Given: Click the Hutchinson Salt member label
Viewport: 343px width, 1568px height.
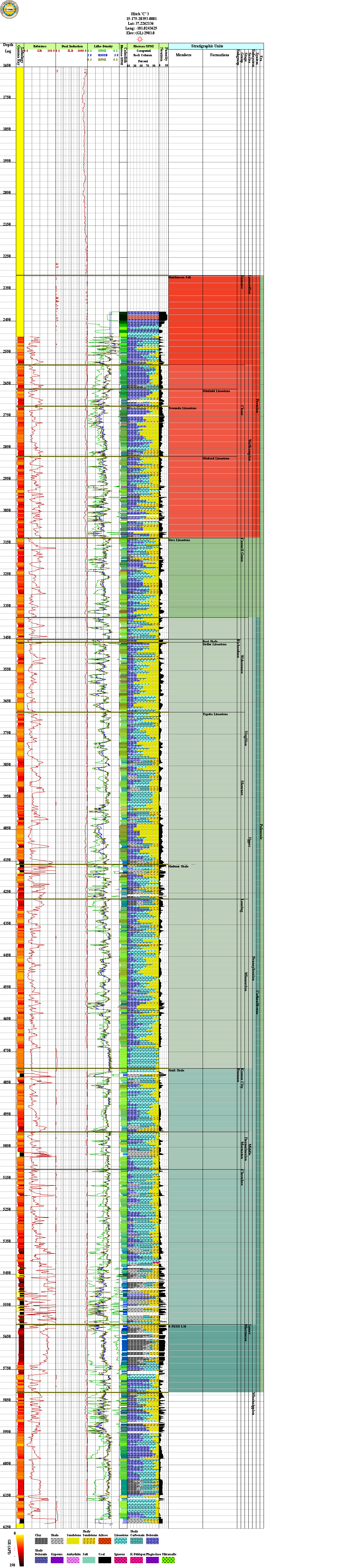Looking at the screenshot, I should tap(180, 278).
